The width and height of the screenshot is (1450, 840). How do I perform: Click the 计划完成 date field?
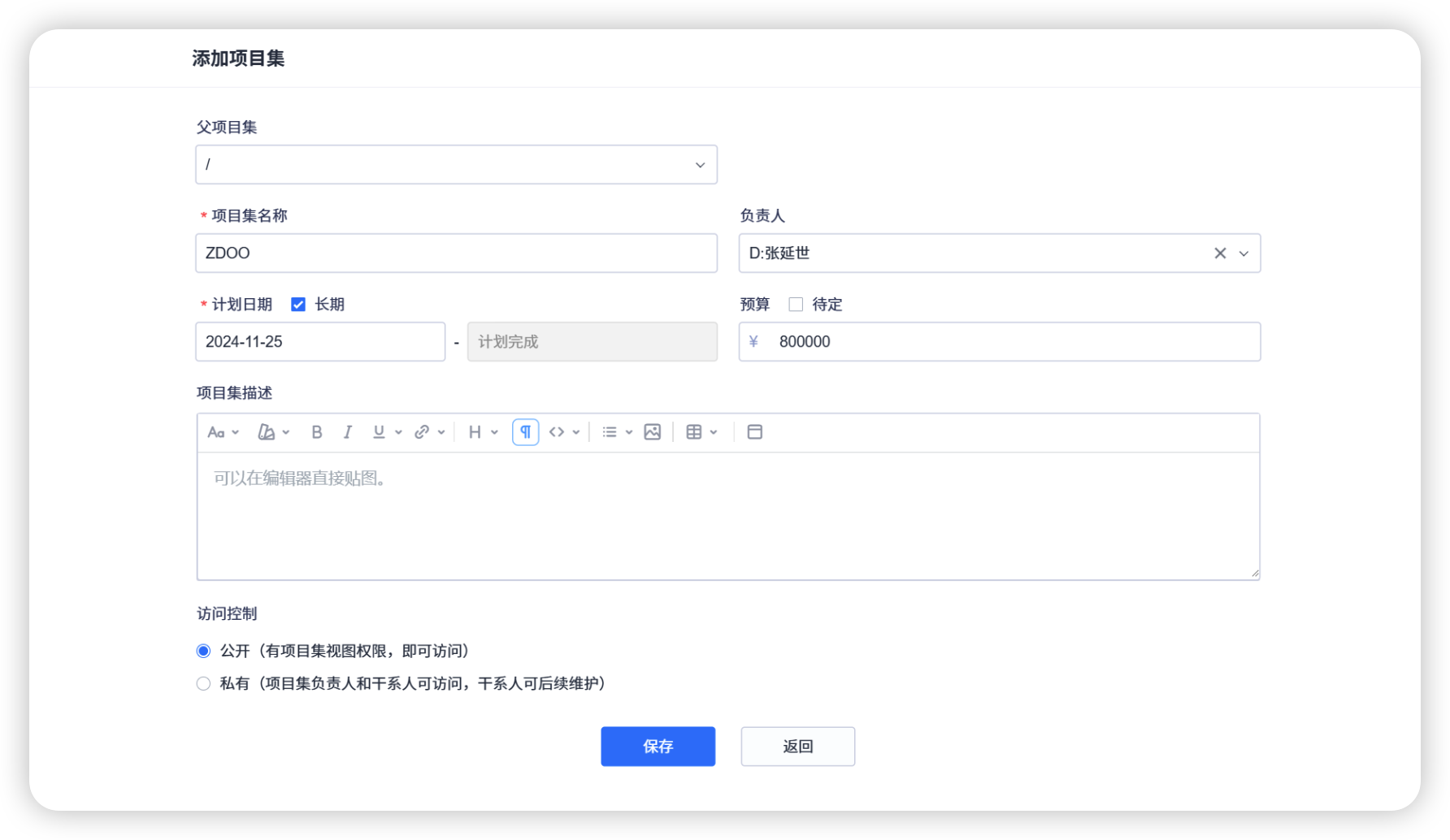click(x=593, y=342)
